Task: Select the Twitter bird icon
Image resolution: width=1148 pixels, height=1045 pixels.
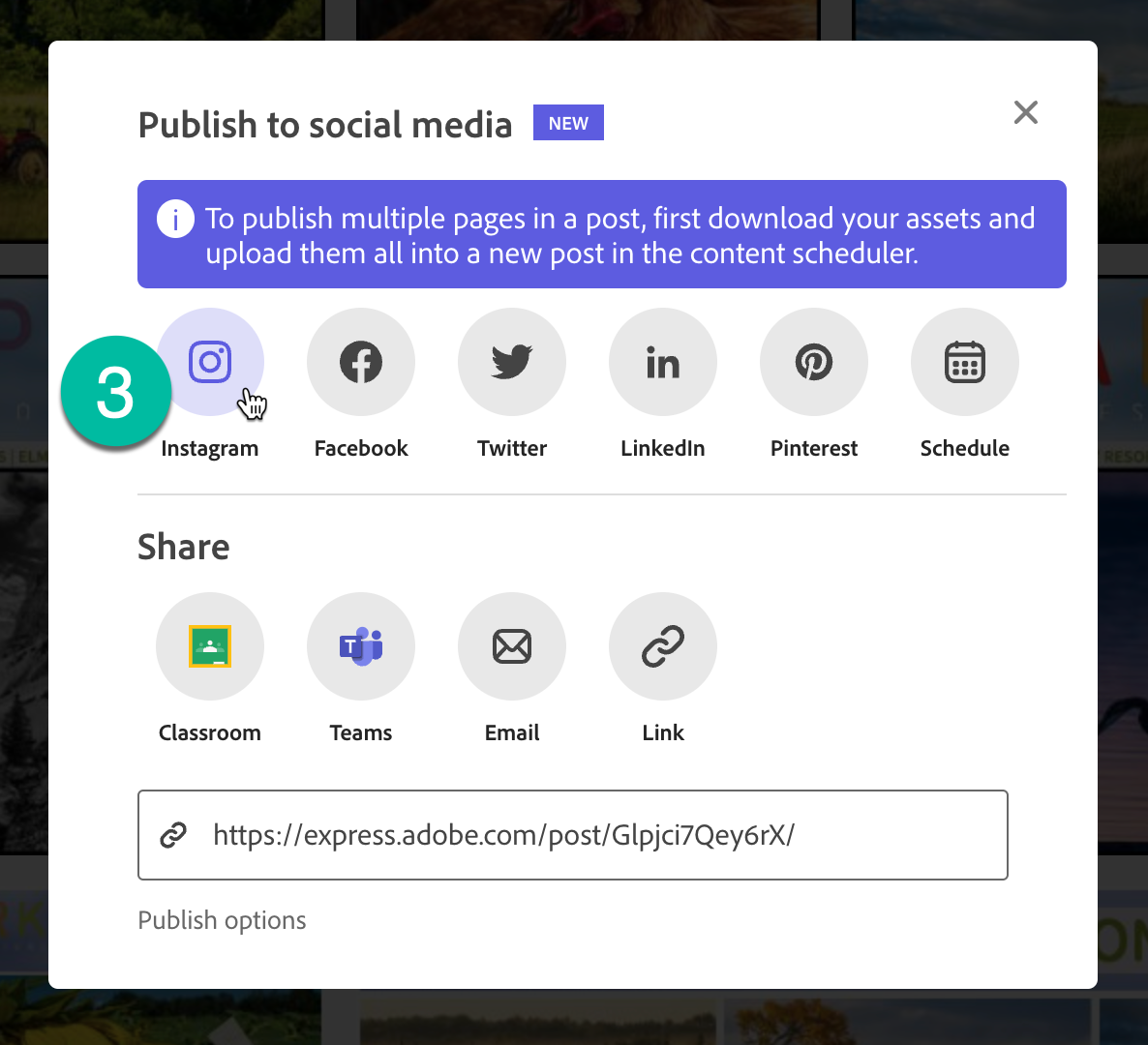Action: click(512, 362)
